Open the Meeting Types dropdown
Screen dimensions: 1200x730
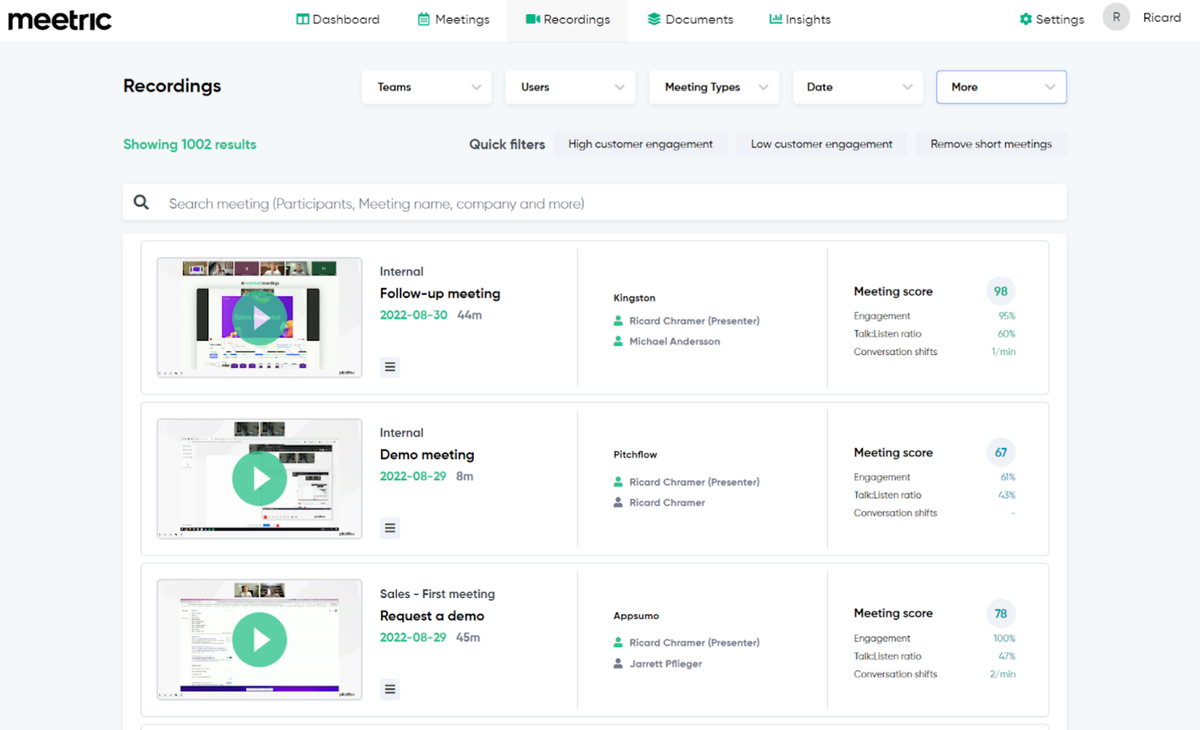714,87
